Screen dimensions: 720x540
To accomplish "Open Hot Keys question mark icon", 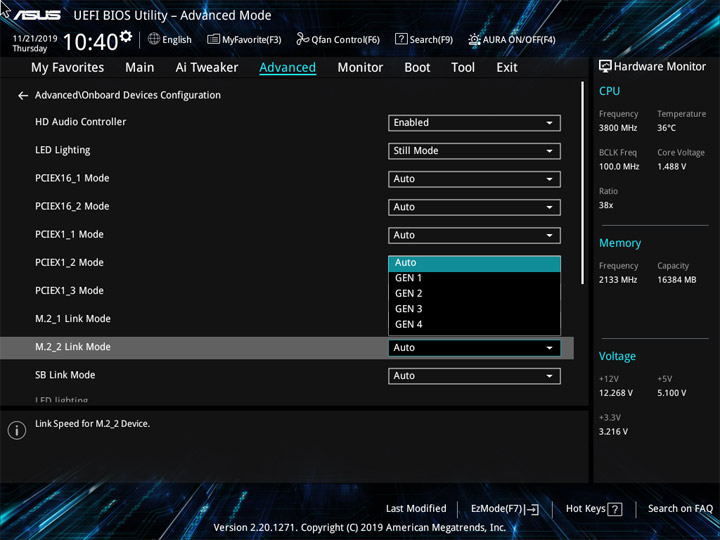I will pyautogui.click(x=614, y=509).
